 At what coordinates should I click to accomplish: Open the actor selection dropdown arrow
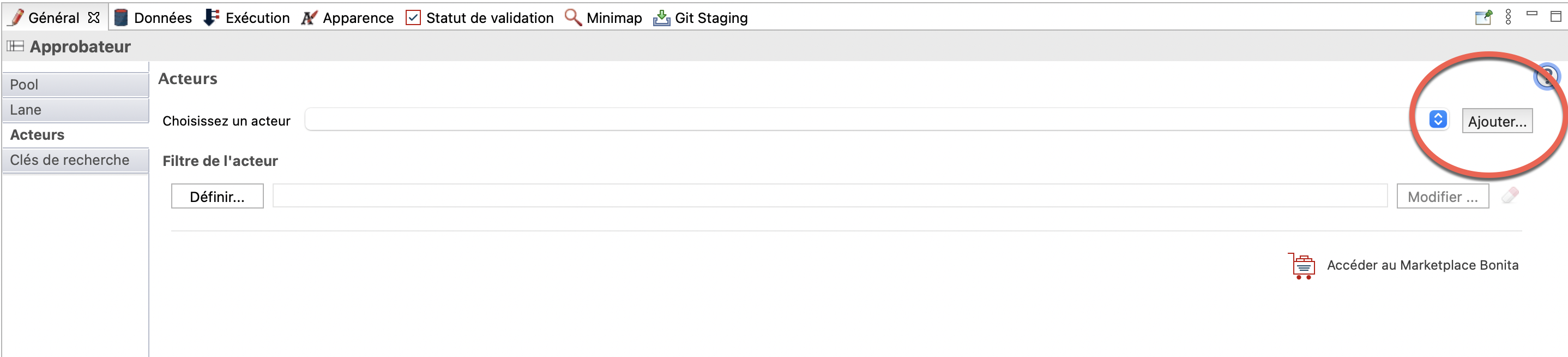coord(1438,120)
